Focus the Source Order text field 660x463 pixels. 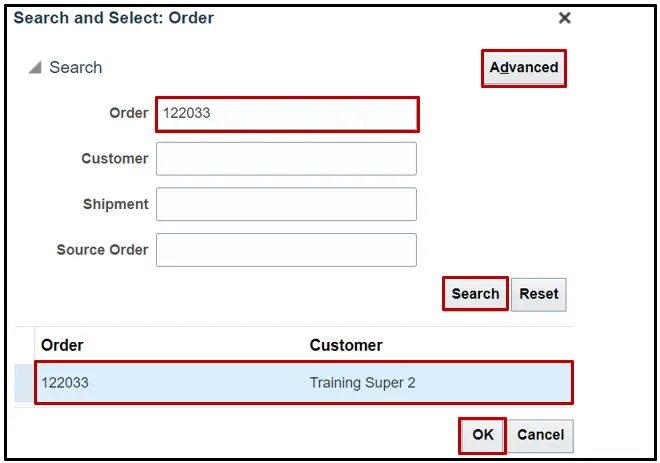tap(286, 250)
